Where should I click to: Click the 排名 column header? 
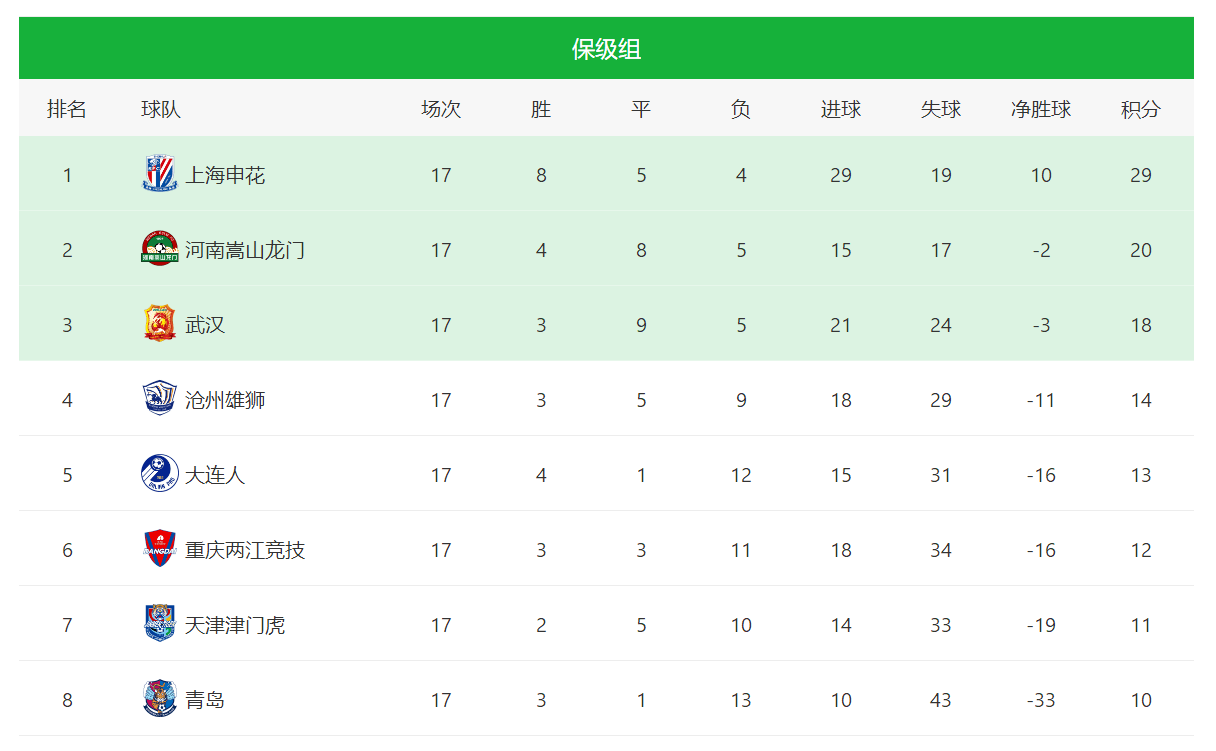pos(67,109)
